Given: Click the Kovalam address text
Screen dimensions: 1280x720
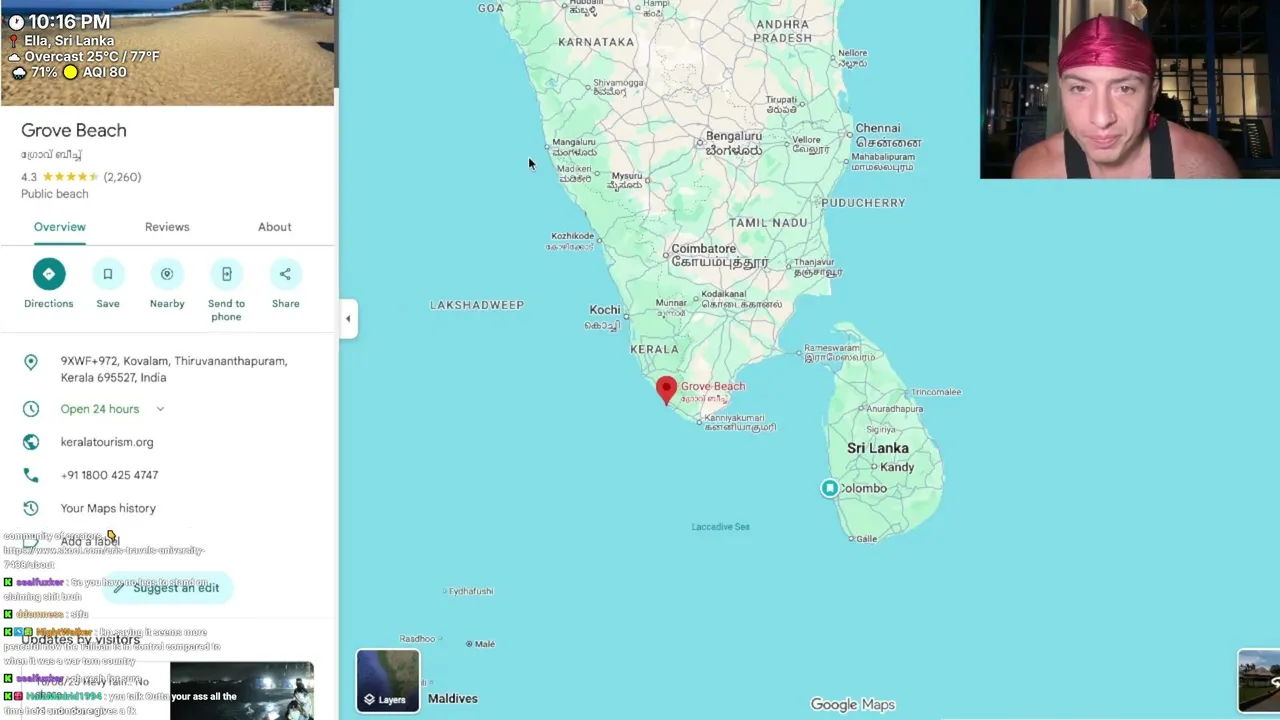Looking at the screenshot, I should pos(174,369).
